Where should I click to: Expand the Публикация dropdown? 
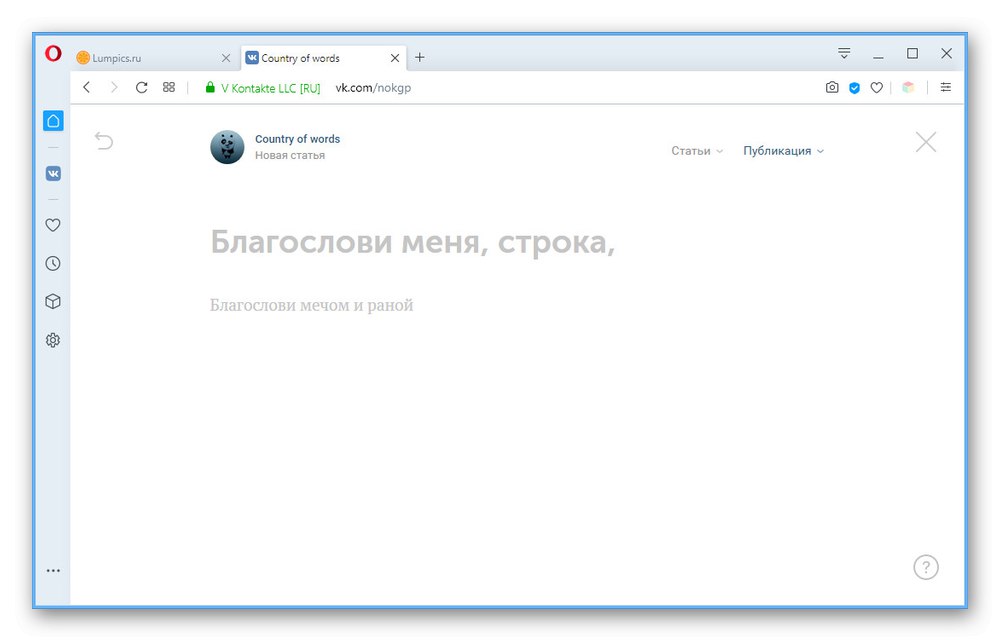(x=784, y=151)
